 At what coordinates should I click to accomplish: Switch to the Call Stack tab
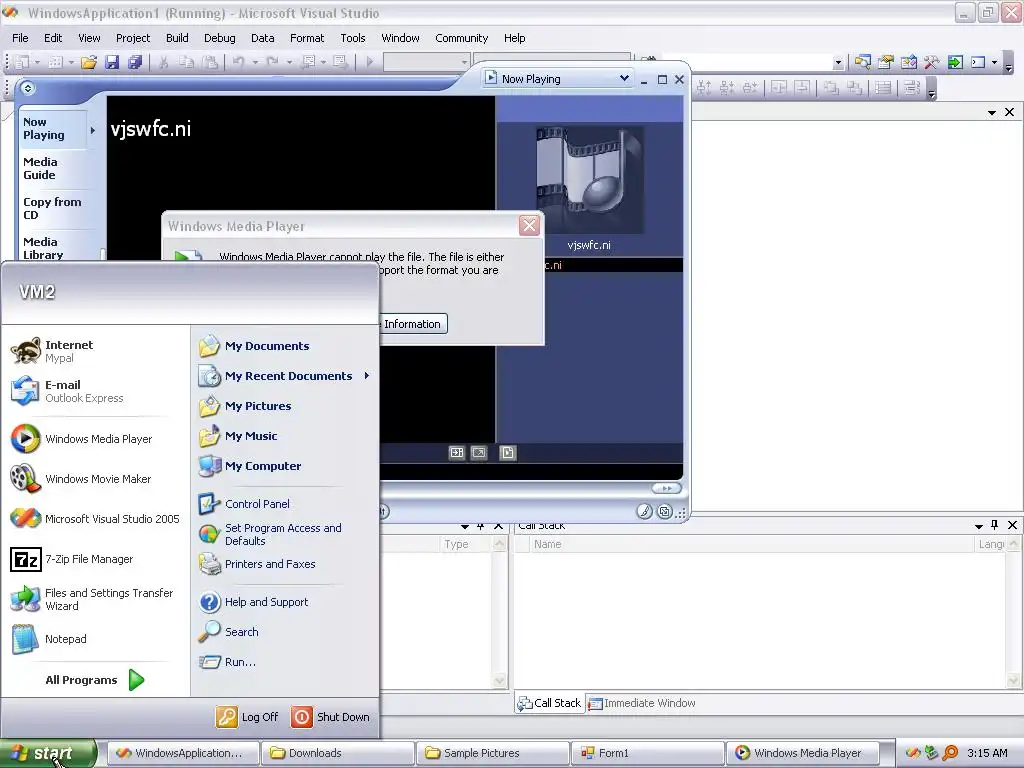[x=550, y=703]
